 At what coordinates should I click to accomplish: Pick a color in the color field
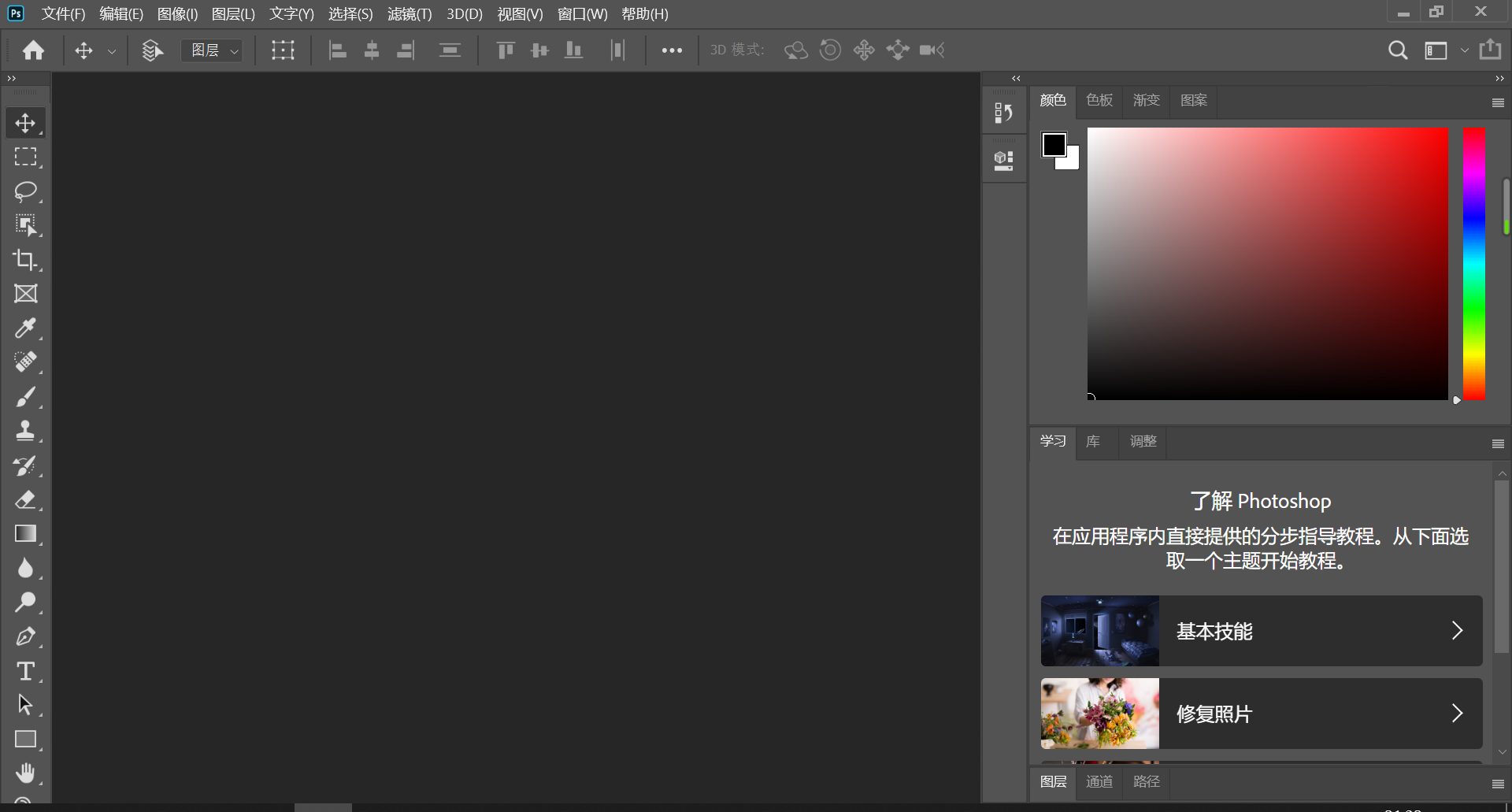pos(1268,264)
